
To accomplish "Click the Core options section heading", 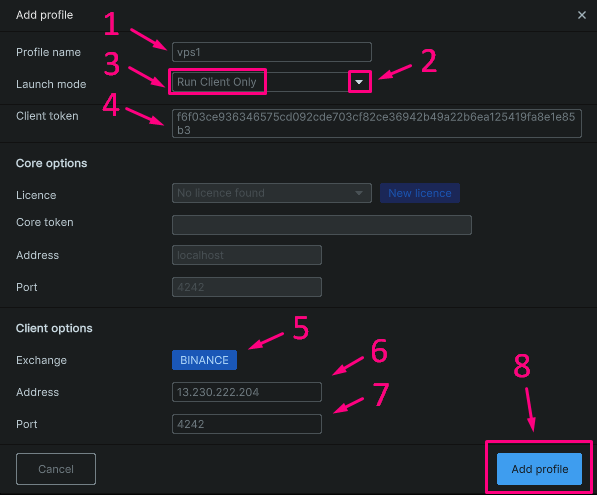I will click(x=51, y=163).
